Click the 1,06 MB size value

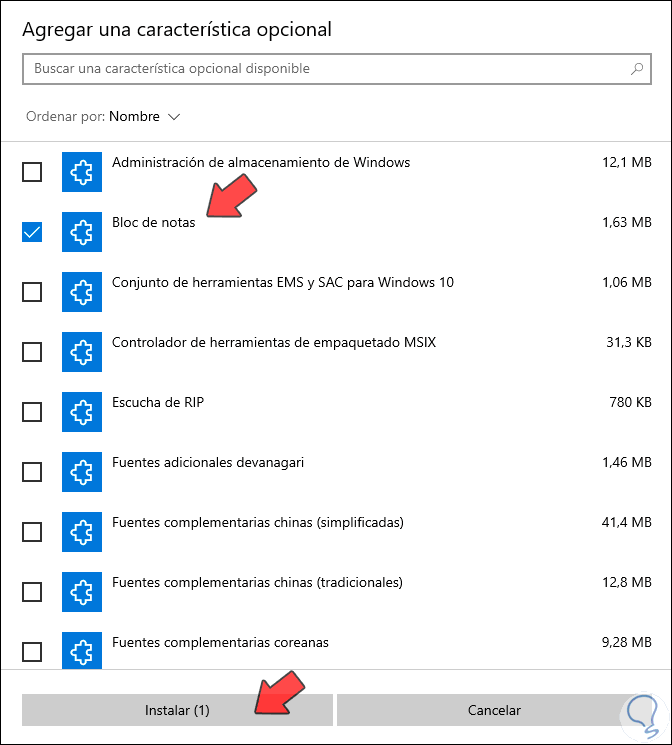click(627, 282)
